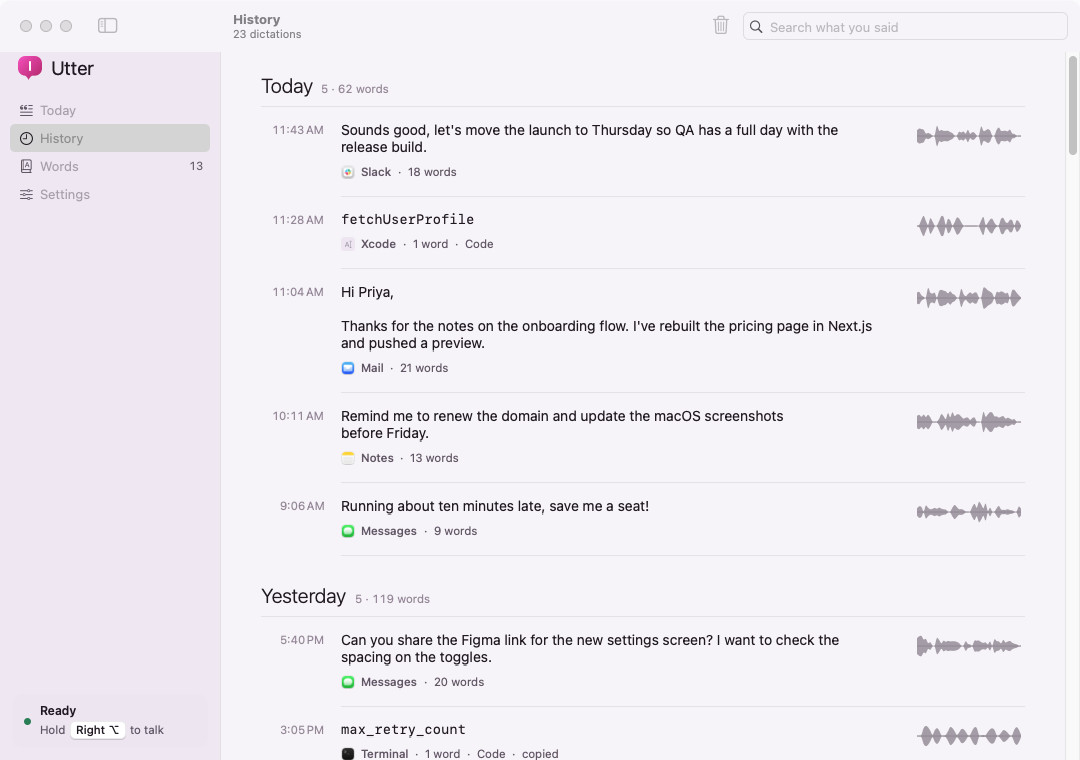Viewport: 1080px width, 760px height.
Task: Click the 11:43 AM timestamp
Action: point(298,130)
